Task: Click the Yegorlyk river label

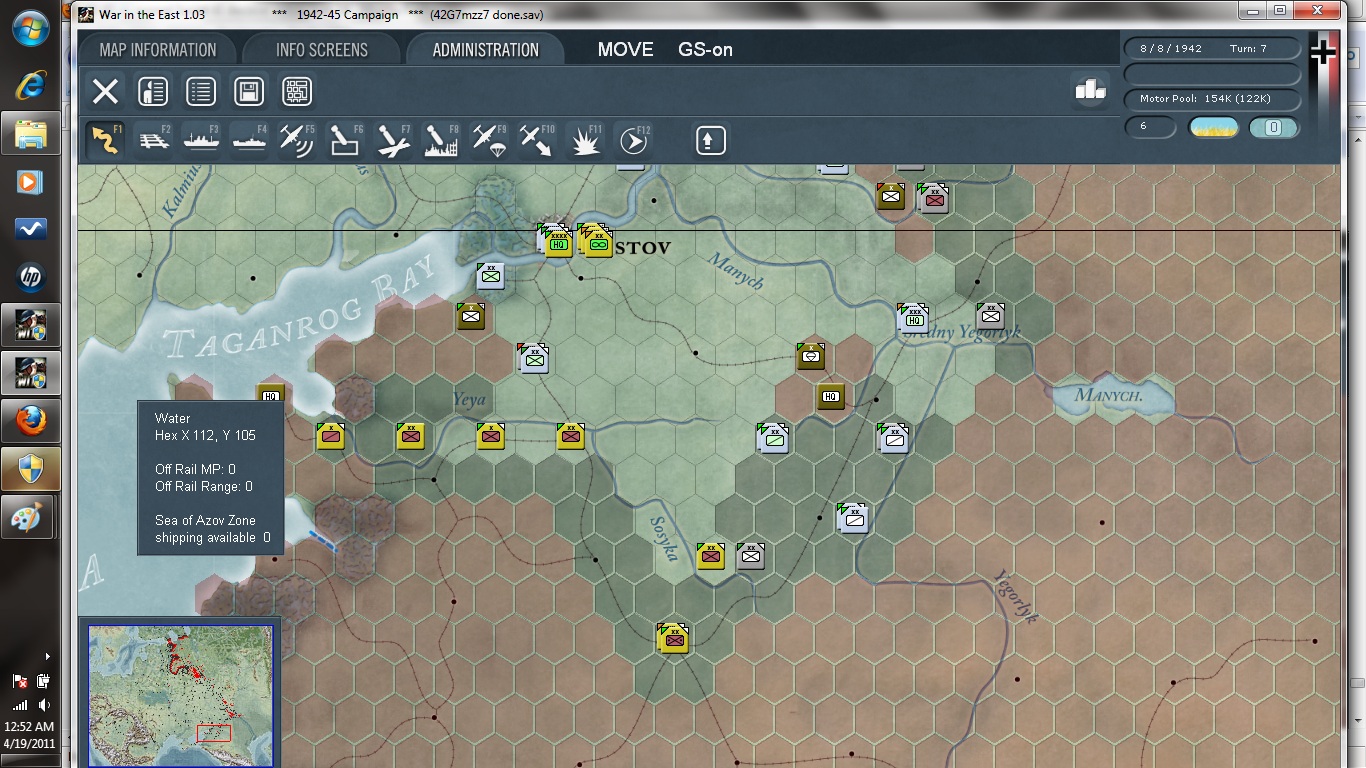Action: [1017, 597]
